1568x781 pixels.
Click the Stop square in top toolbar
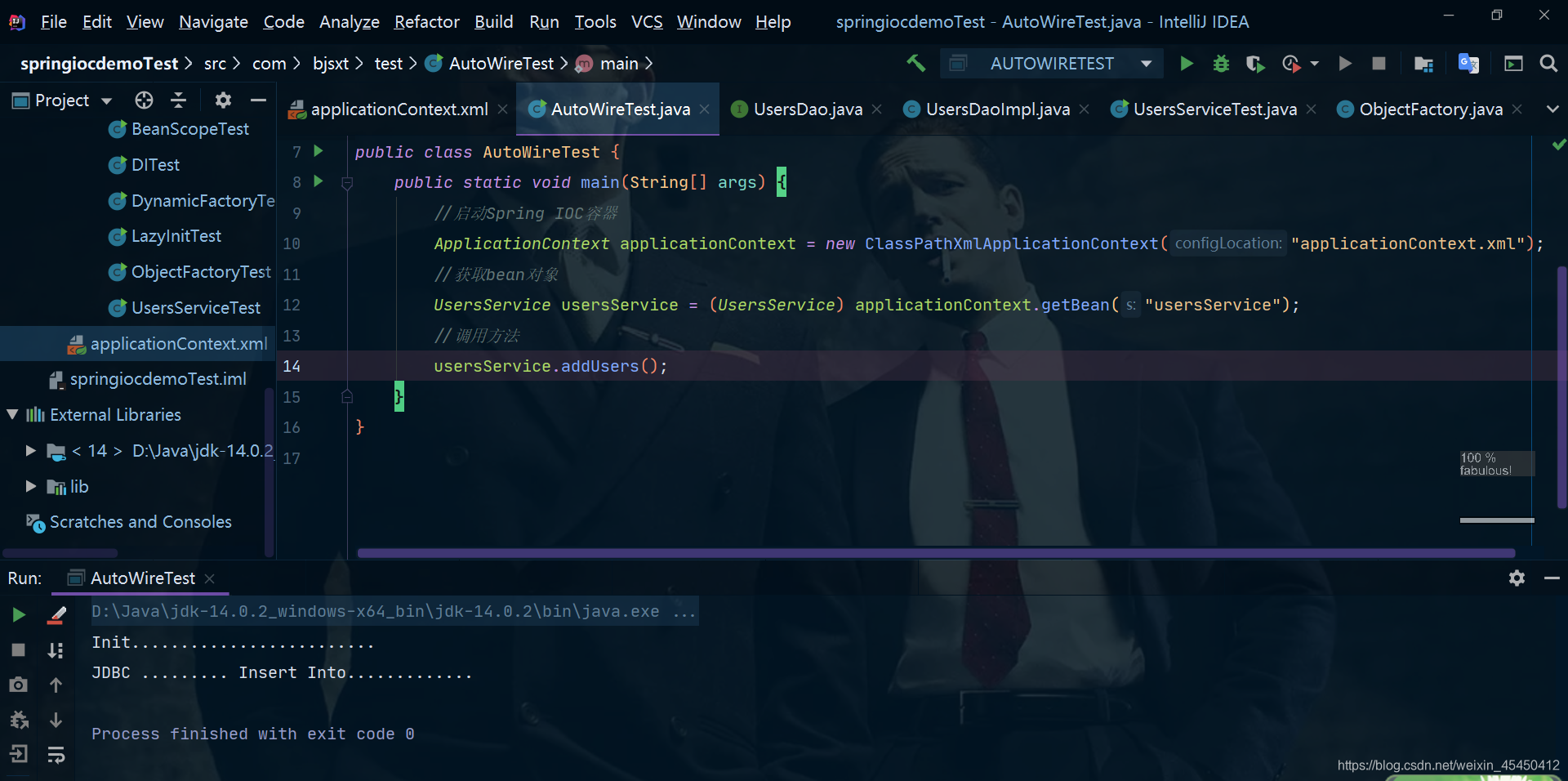coord(1379,63)
